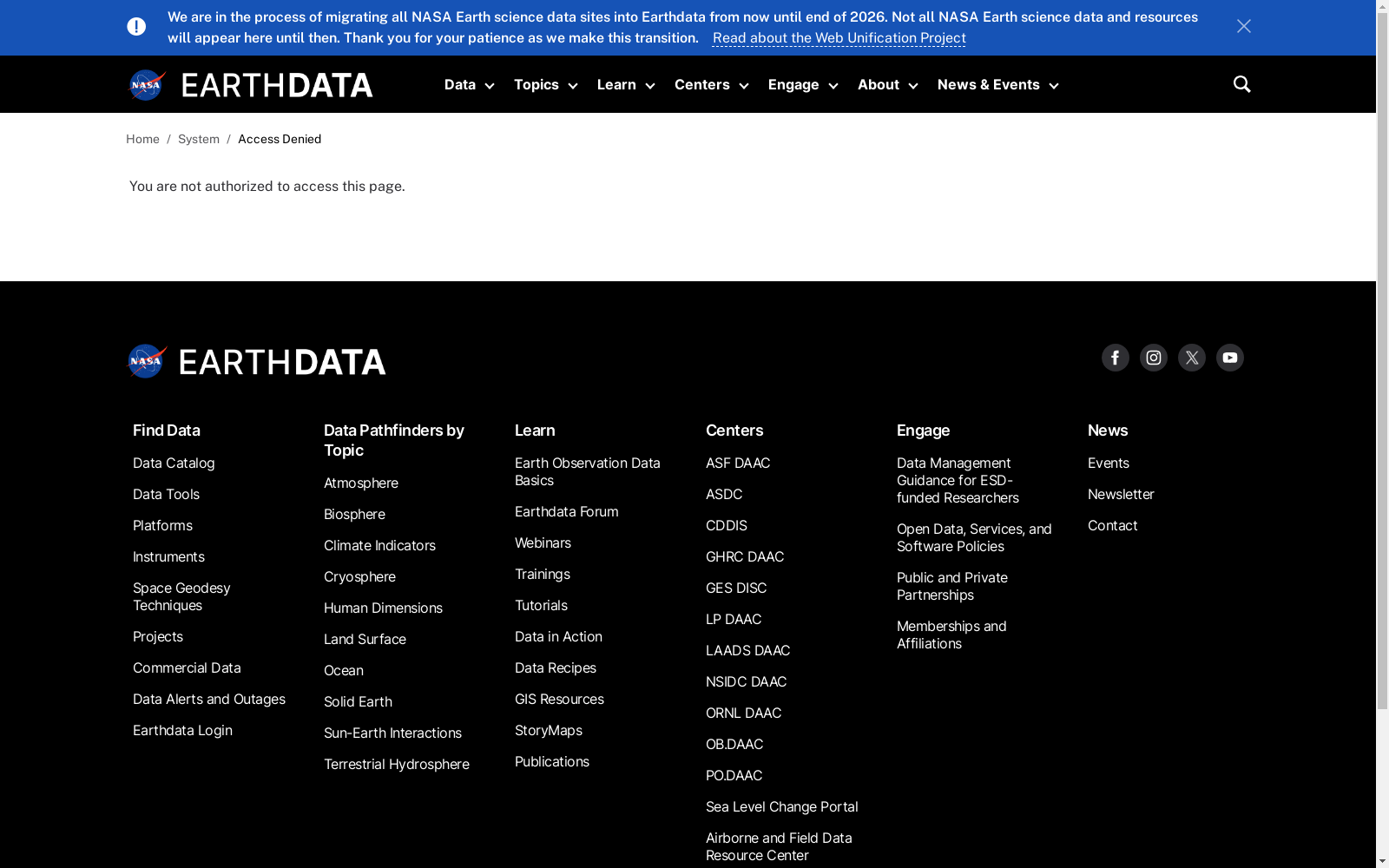
Task: Open NSIDC DAAC center link
Action: [746, 682]
